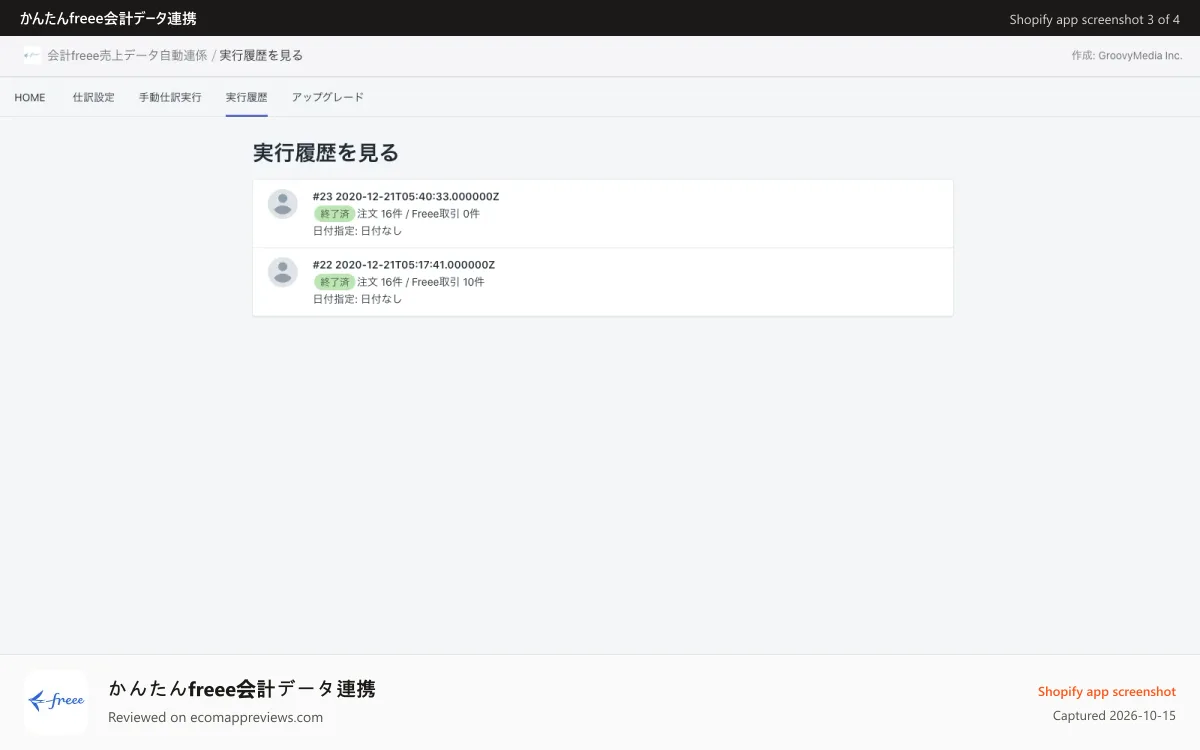Click 実行履歴を見る in the breadcrumb
Image resolution: width=1200 pixels, height=750 pixels.
pyautogui.click(x=261, y=55)
